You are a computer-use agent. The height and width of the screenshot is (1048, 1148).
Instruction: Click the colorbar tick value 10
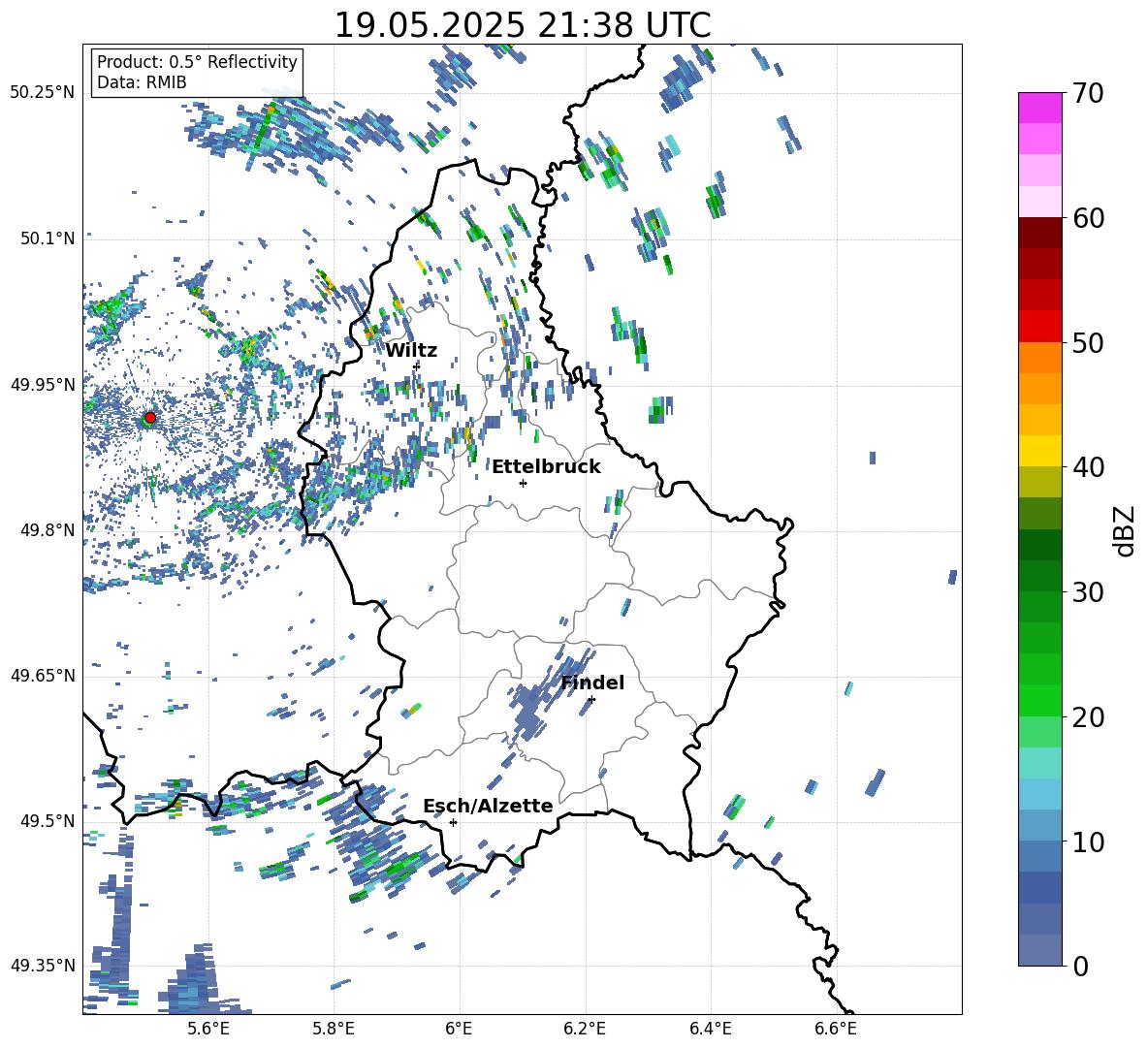[x=1088, y=842]
